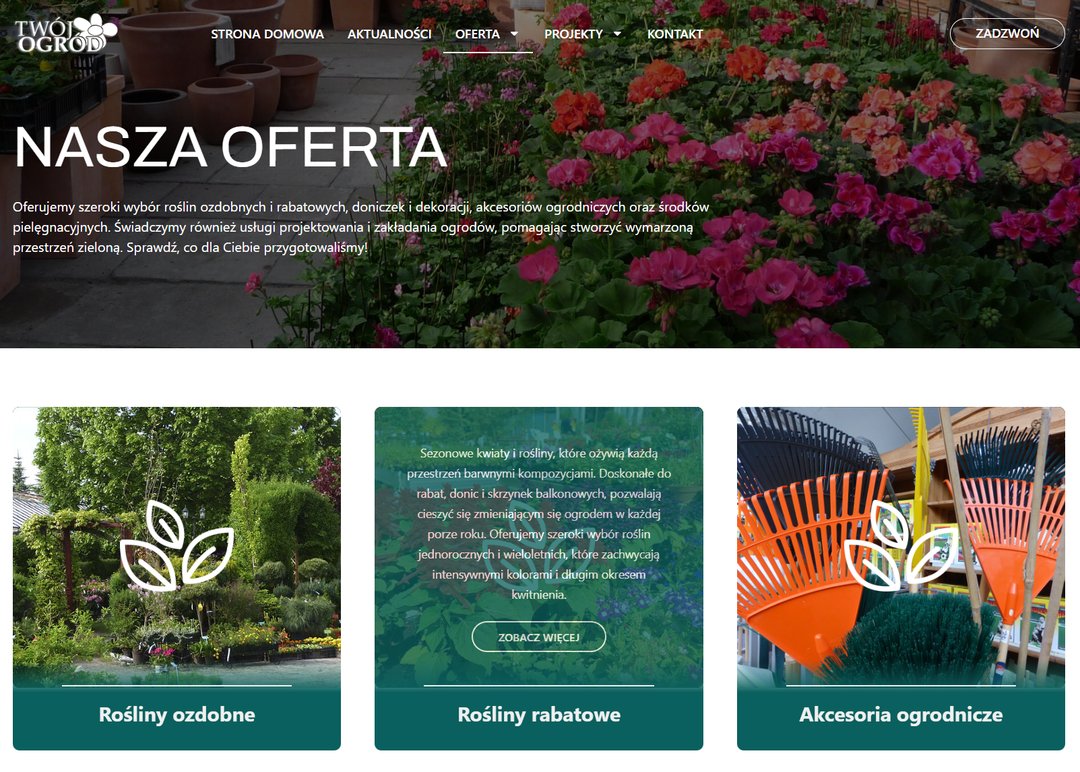The width and height of the screenshot is (1080, 772).
Task: Open the Kontakt menu link
Action: coord(675,34)
